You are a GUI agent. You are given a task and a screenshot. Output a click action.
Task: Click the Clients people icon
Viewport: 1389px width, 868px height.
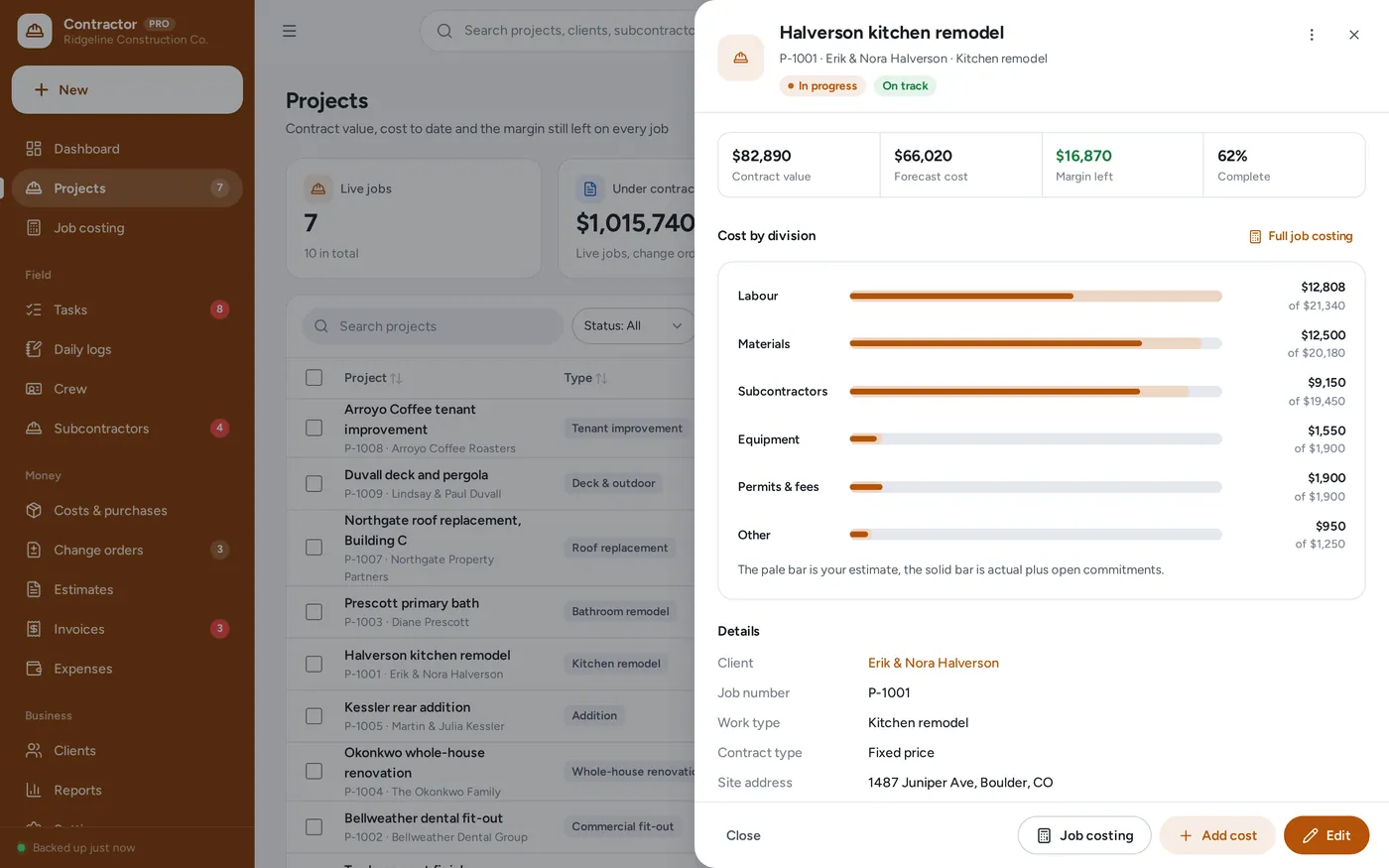pyautogui.click(x=34, y=751)
